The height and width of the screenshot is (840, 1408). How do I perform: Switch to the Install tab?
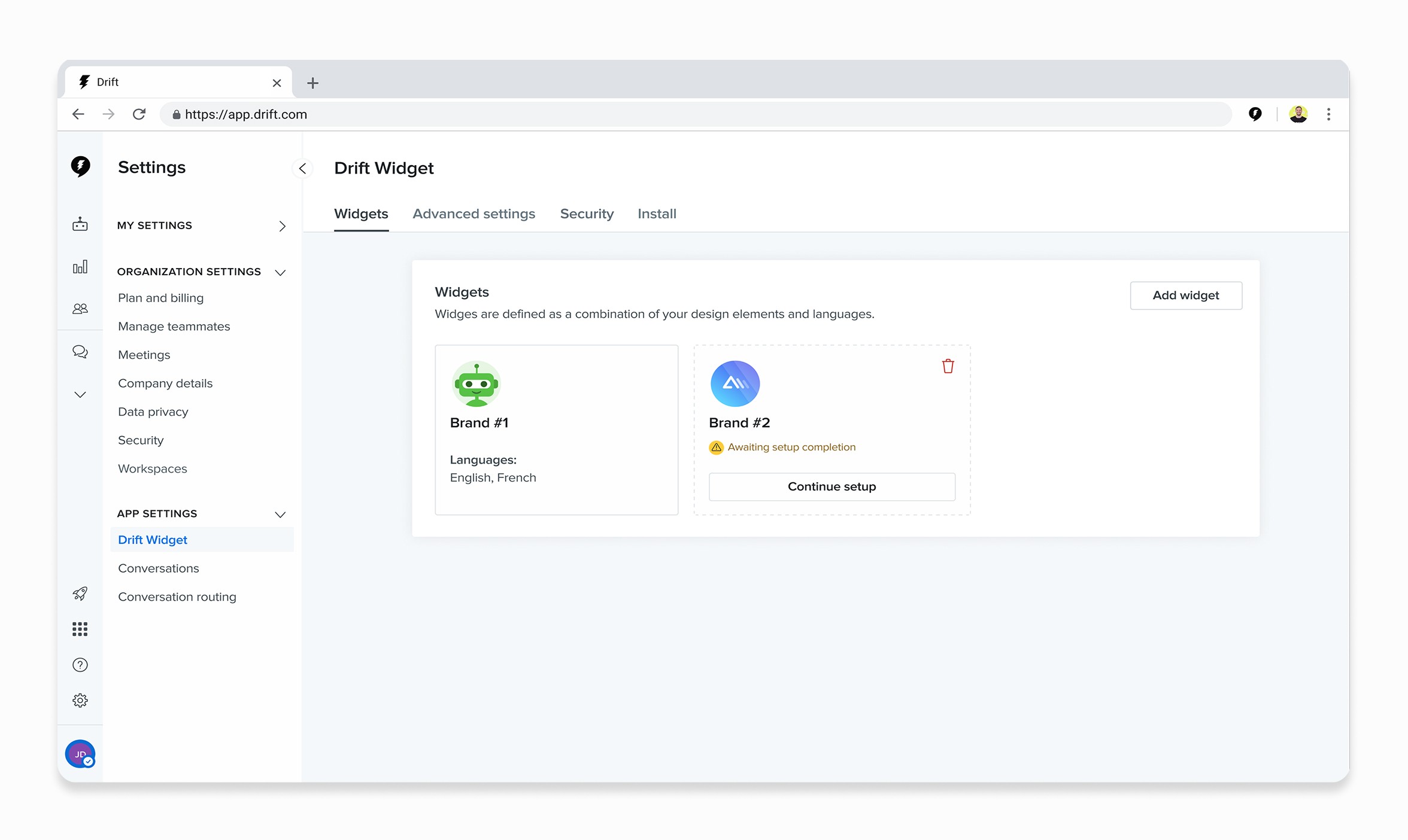coord(657,214)
